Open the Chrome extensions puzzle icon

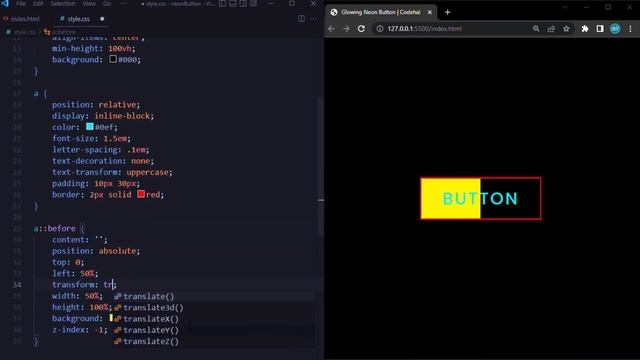point(585,29)
